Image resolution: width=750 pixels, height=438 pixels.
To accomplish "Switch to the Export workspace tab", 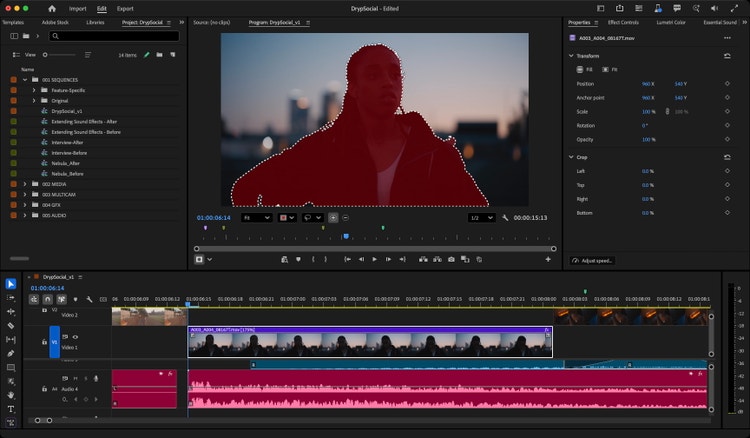I will coord(125,9).
